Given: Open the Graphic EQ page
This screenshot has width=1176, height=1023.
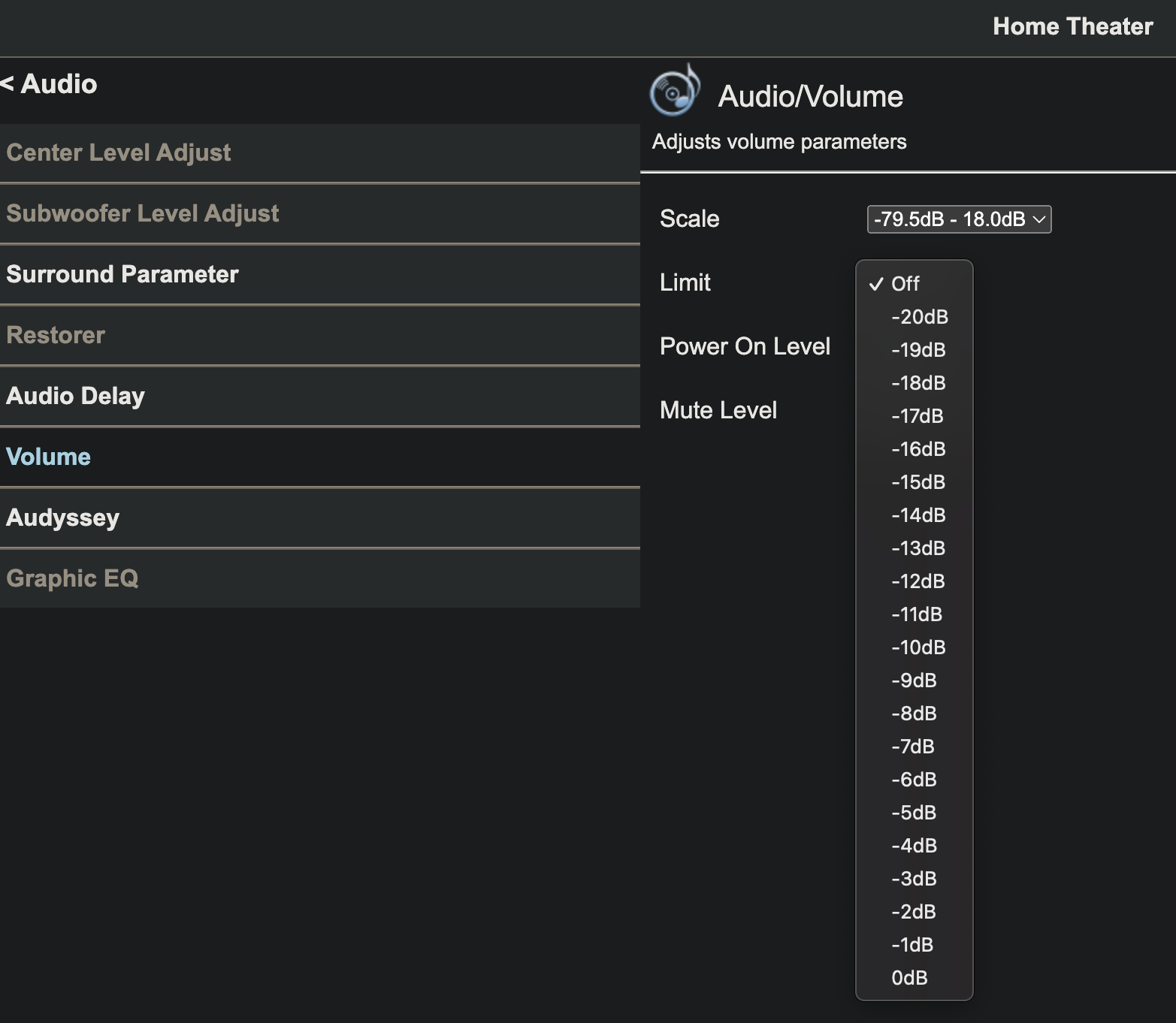Looking at the screenshot, I should tap(72, 578).
